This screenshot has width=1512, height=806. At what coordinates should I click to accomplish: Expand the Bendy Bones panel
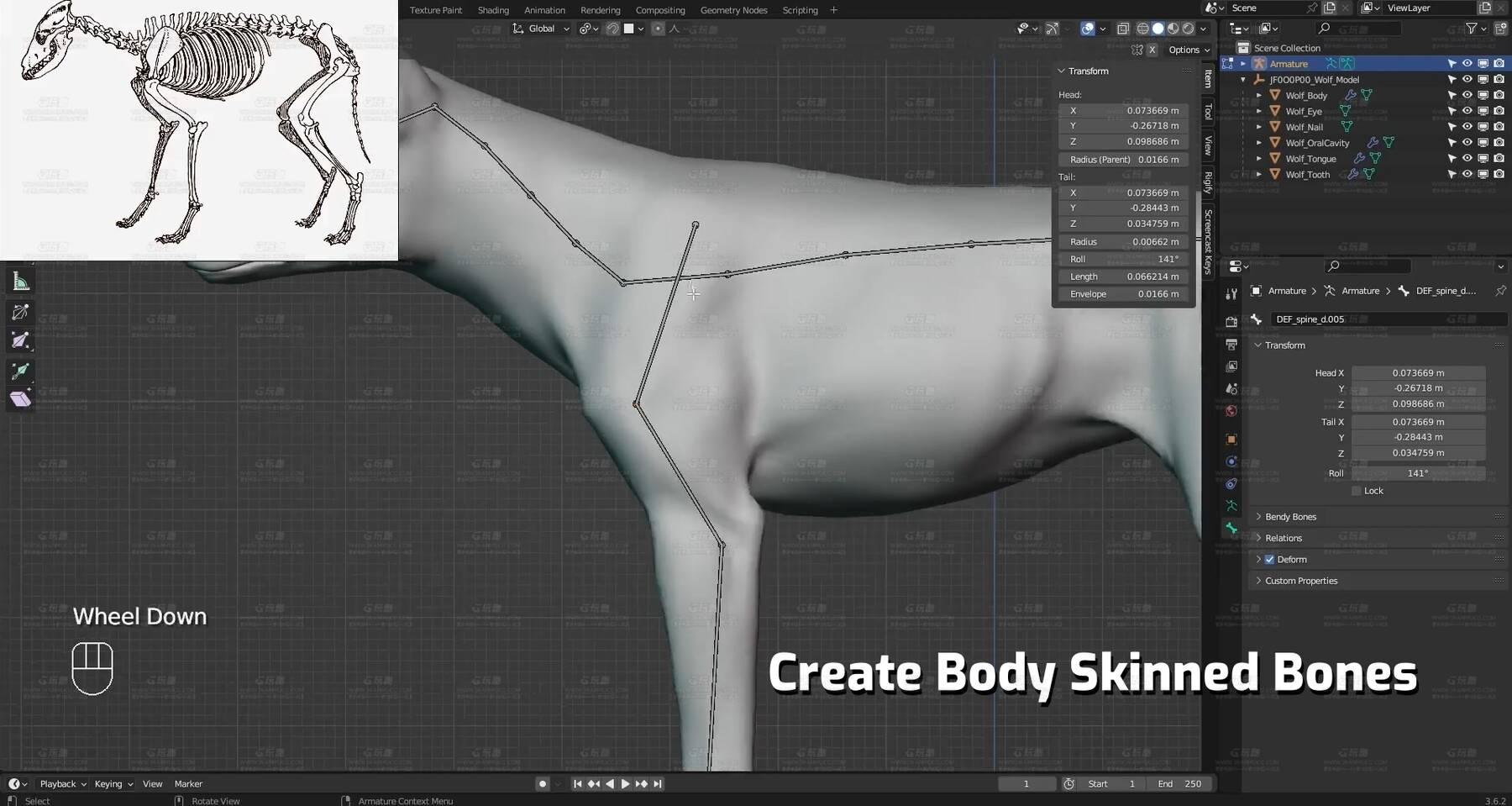tap(1290, 517)
